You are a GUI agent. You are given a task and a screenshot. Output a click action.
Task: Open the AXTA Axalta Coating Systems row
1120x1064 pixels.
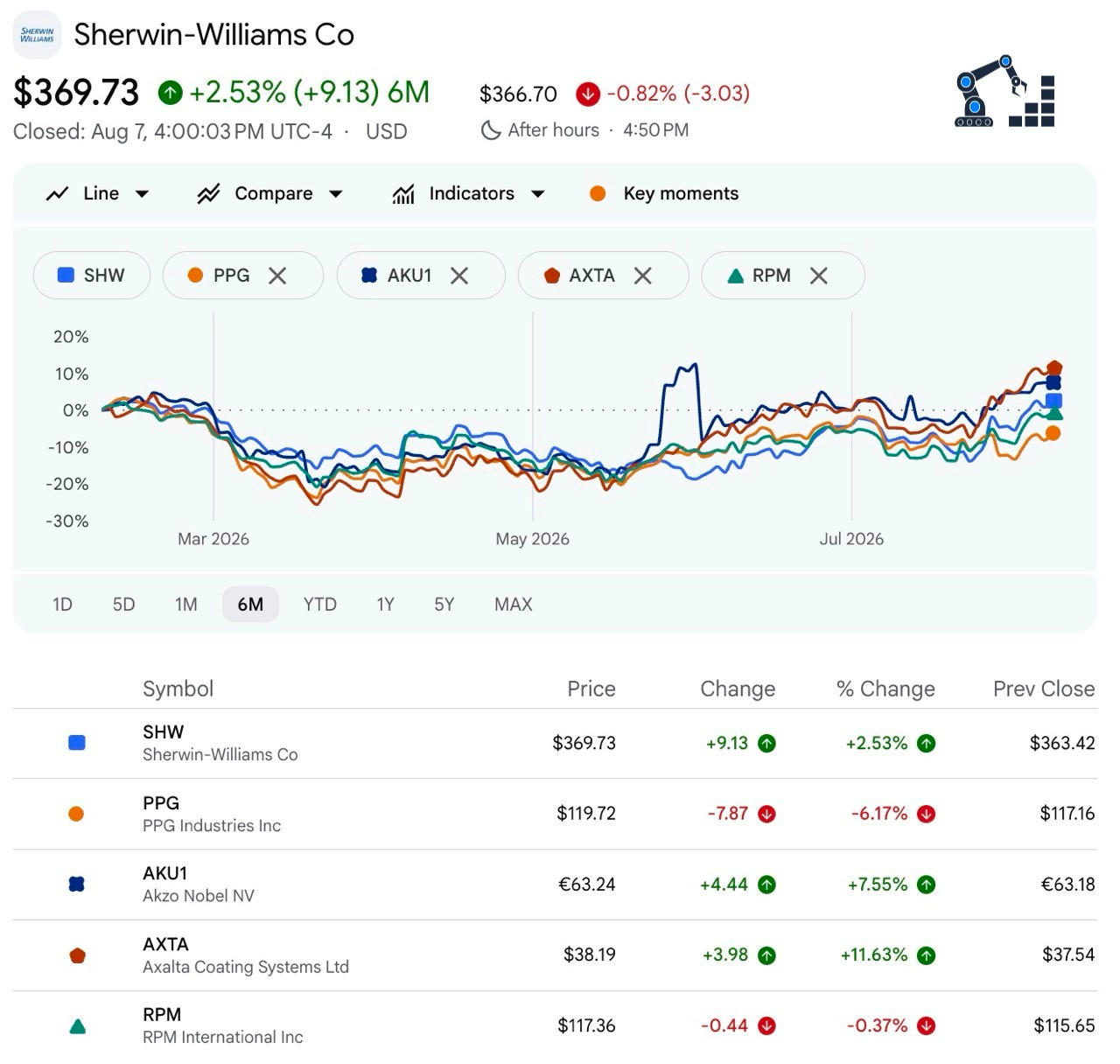click(555, 955)
